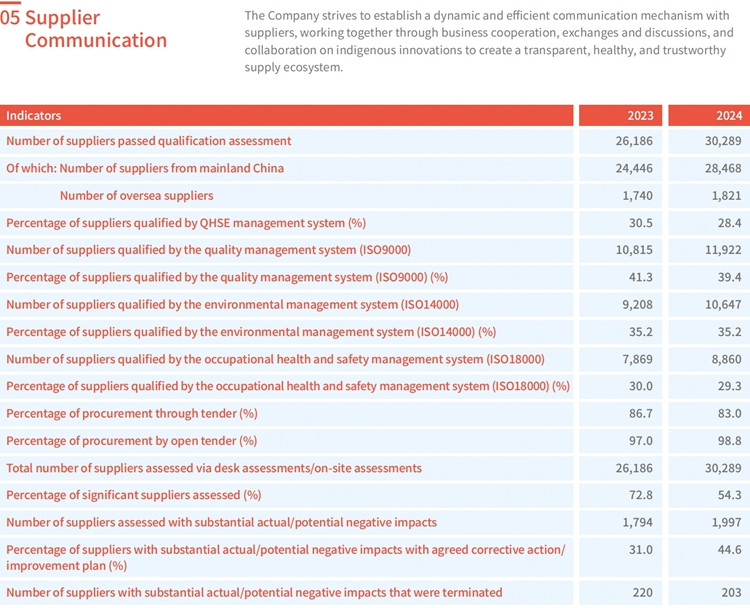Select the intro paragraph about supplier communication

[488, 42]
